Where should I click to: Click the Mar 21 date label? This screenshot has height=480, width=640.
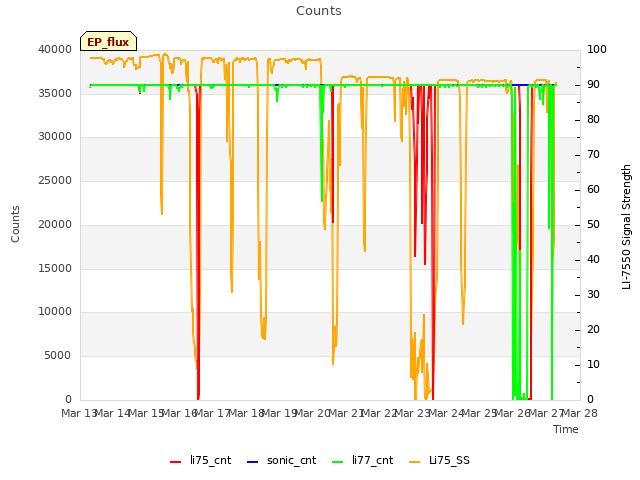[346, 413]
